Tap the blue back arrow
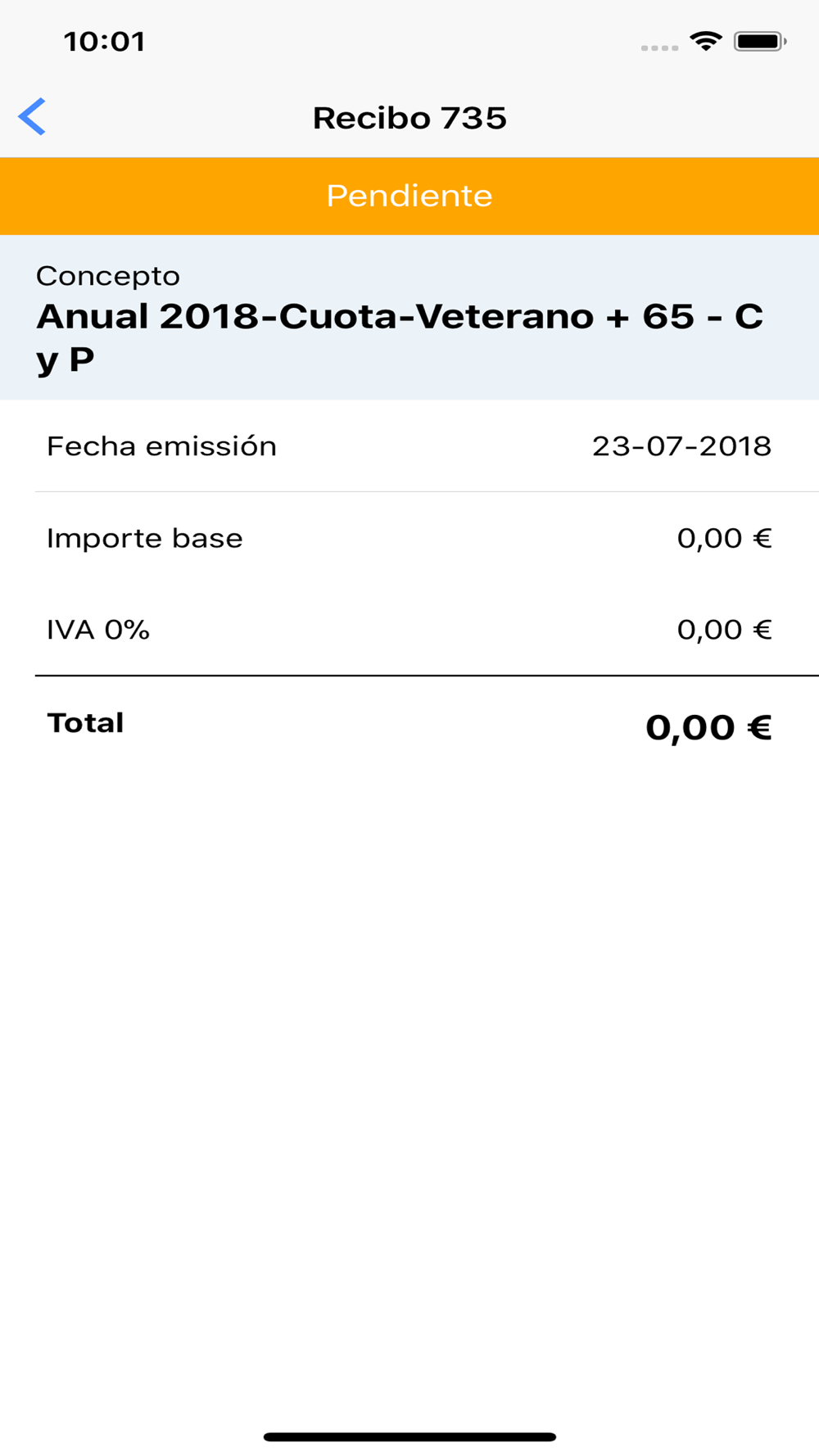Screen dimensions: 819x1456 click(33, 117)
